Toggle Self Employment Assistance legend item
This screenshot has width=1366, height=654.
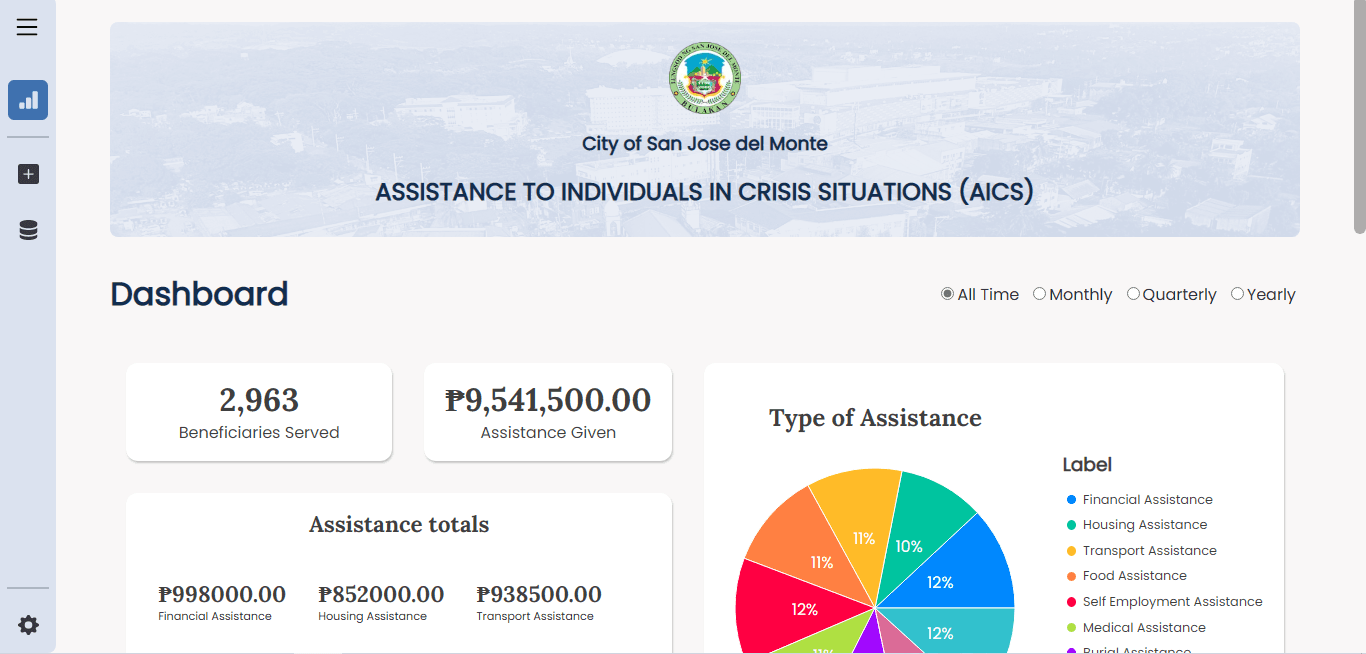pos(1164,601)
